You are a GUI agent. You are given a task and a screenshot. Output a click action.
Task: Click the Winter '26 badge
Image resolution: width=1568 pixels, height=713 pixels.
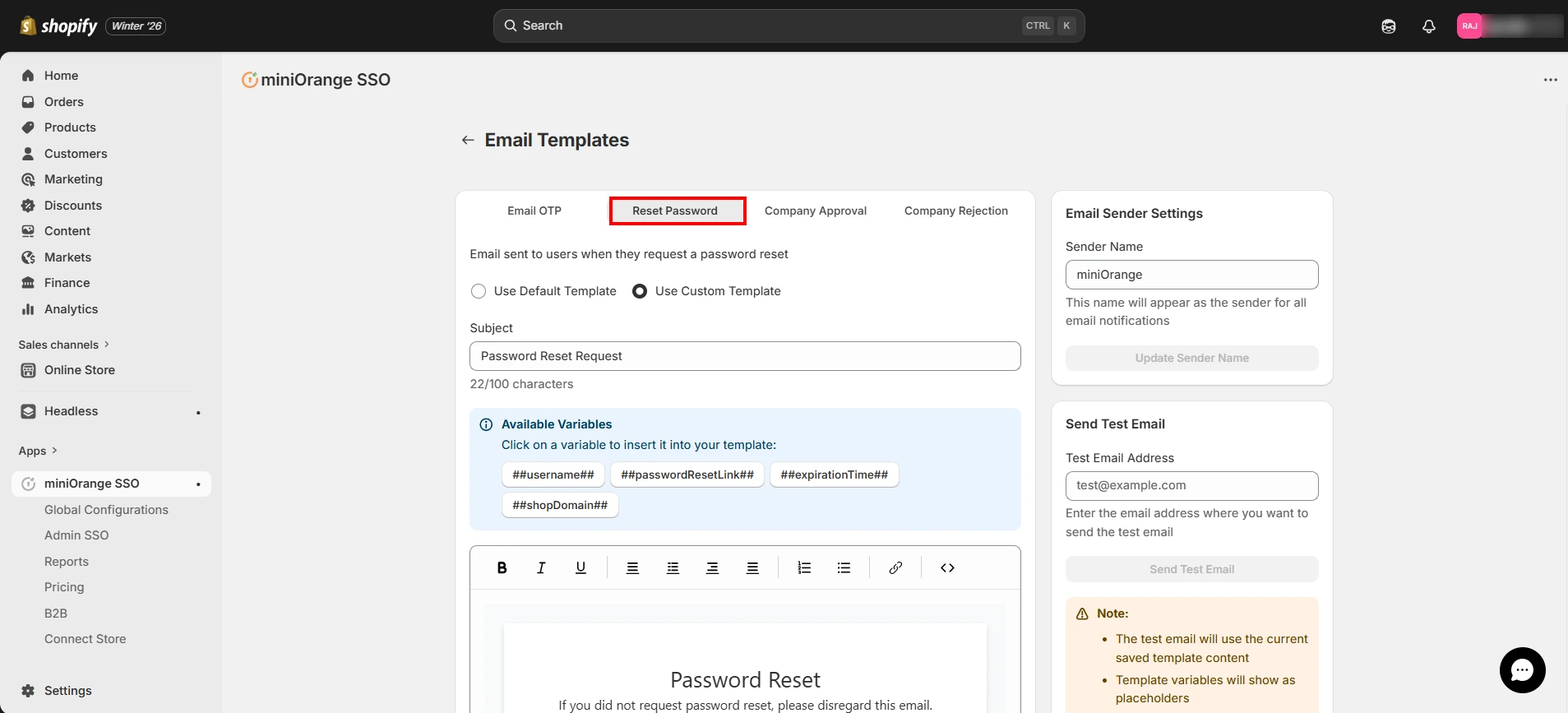[136, 26]
